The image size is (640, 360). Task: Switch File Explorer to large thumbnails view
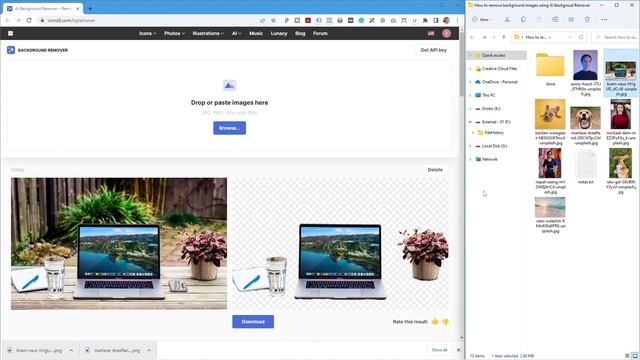point(635,356)
